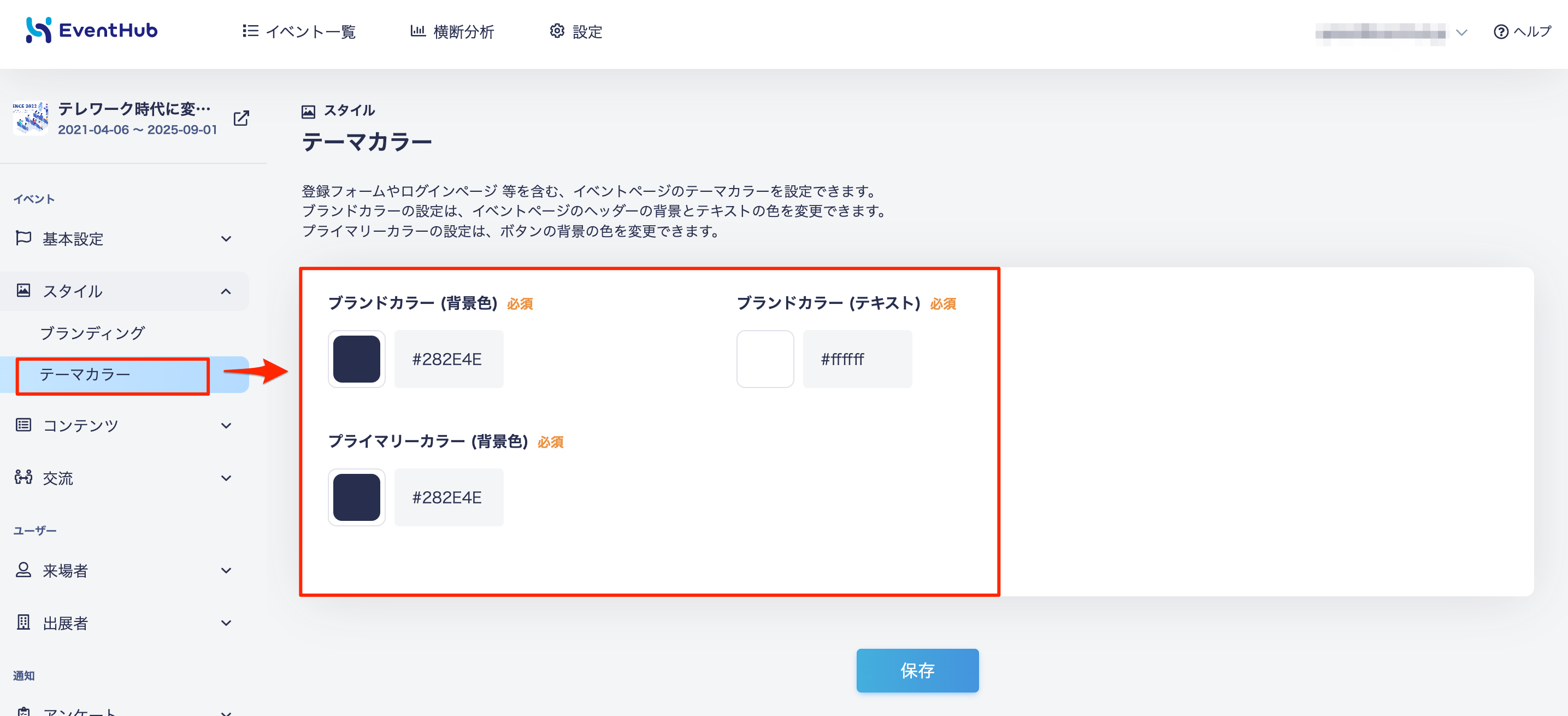Click the 交流 sidebar label
This screenshot has width=1568, height=716.
(58, 478)
